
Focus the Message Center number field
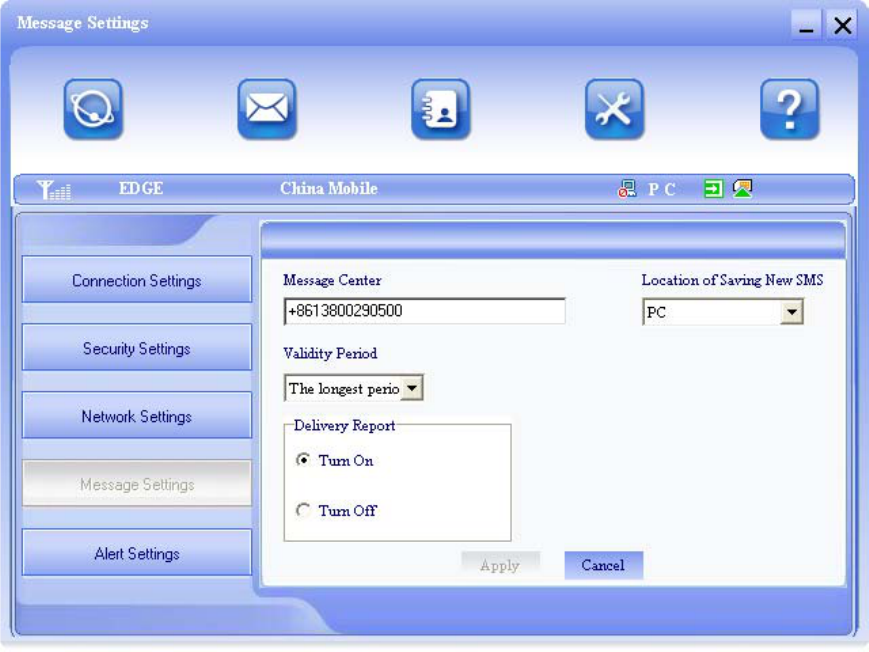(x=425, y=311)
